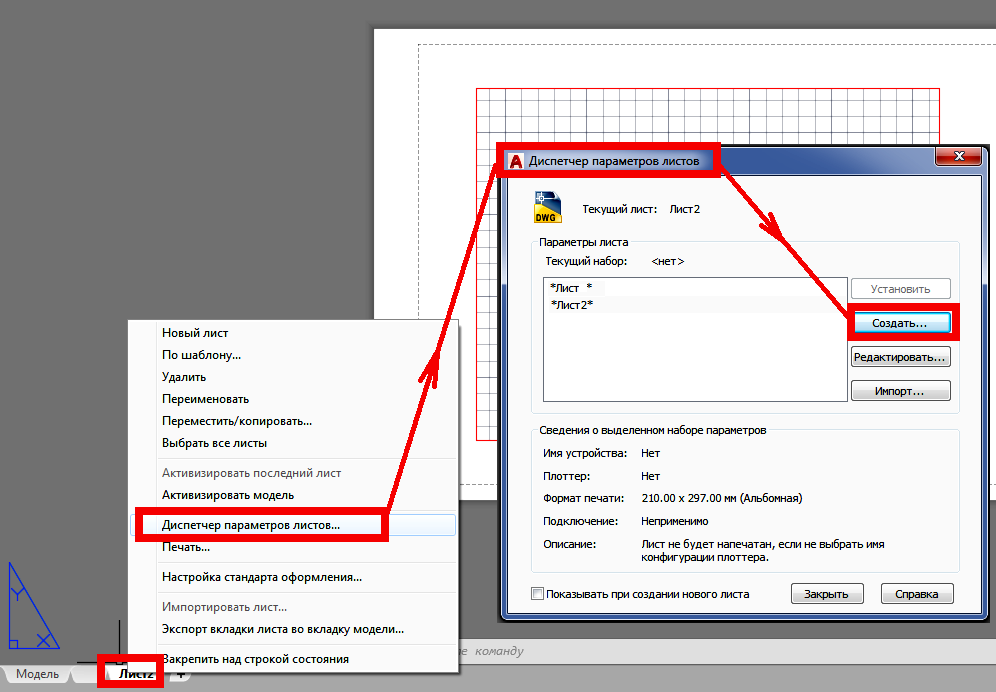Select 'Диспетчер параметров листов...' menu entry
Image resolution: width=996 pixels, height=692 pixels.
tap(250, 524)
